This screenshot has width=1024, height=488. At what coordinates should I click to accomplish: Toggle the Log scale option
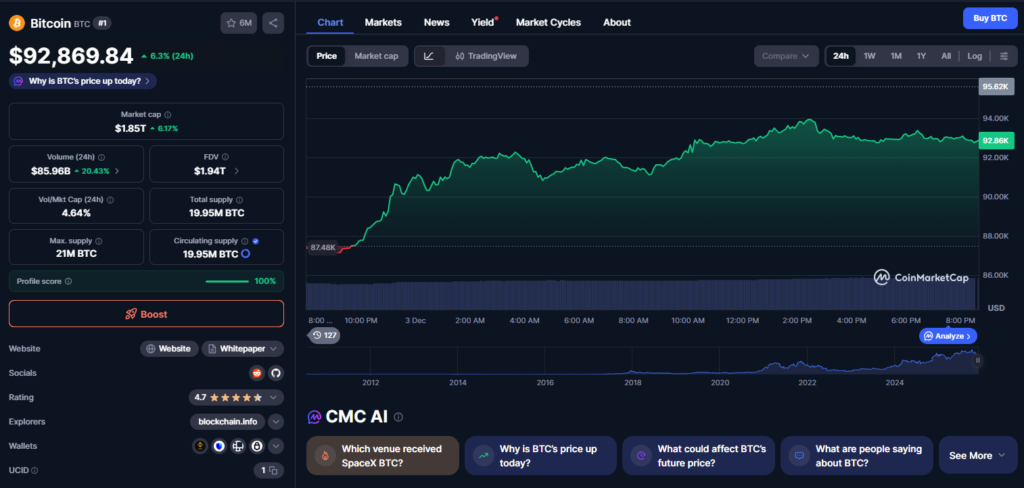[x=974, y=56]
